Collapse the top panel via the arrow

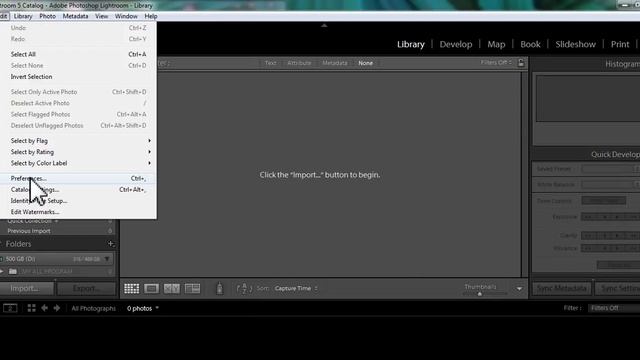324,25
